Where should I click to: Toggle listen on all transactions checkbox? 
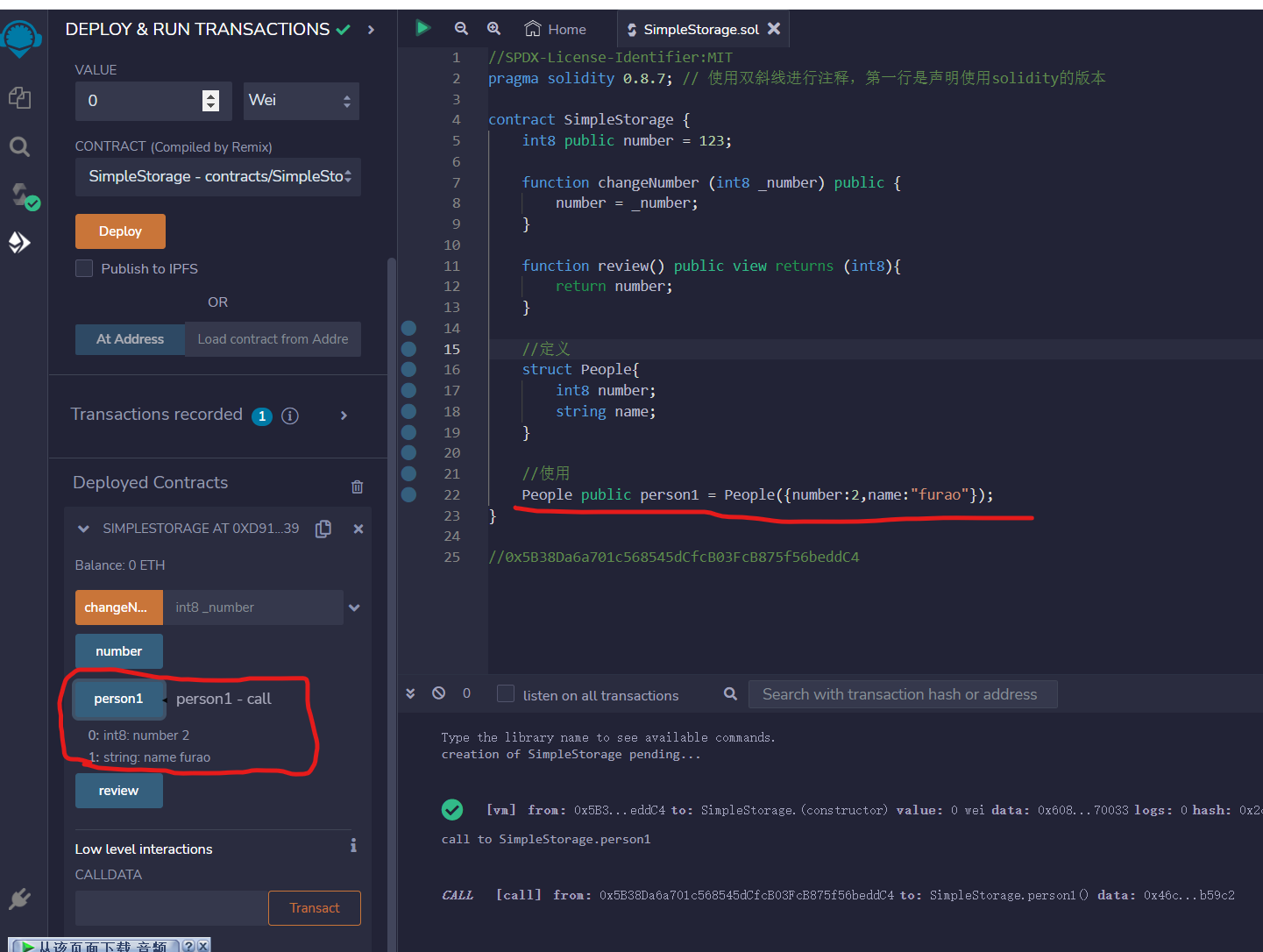pyautogui.click(x=506, y=694)
